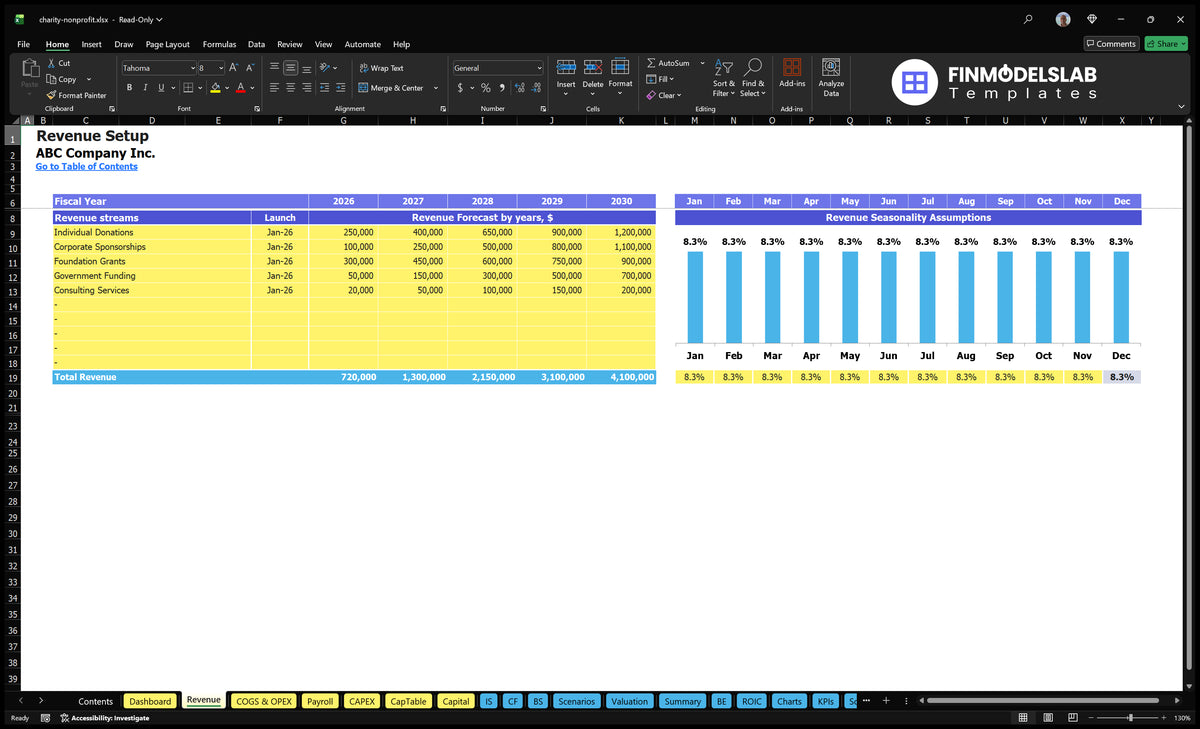
Task: Decrease font size with smaller A icon
Action: point(249,68)
